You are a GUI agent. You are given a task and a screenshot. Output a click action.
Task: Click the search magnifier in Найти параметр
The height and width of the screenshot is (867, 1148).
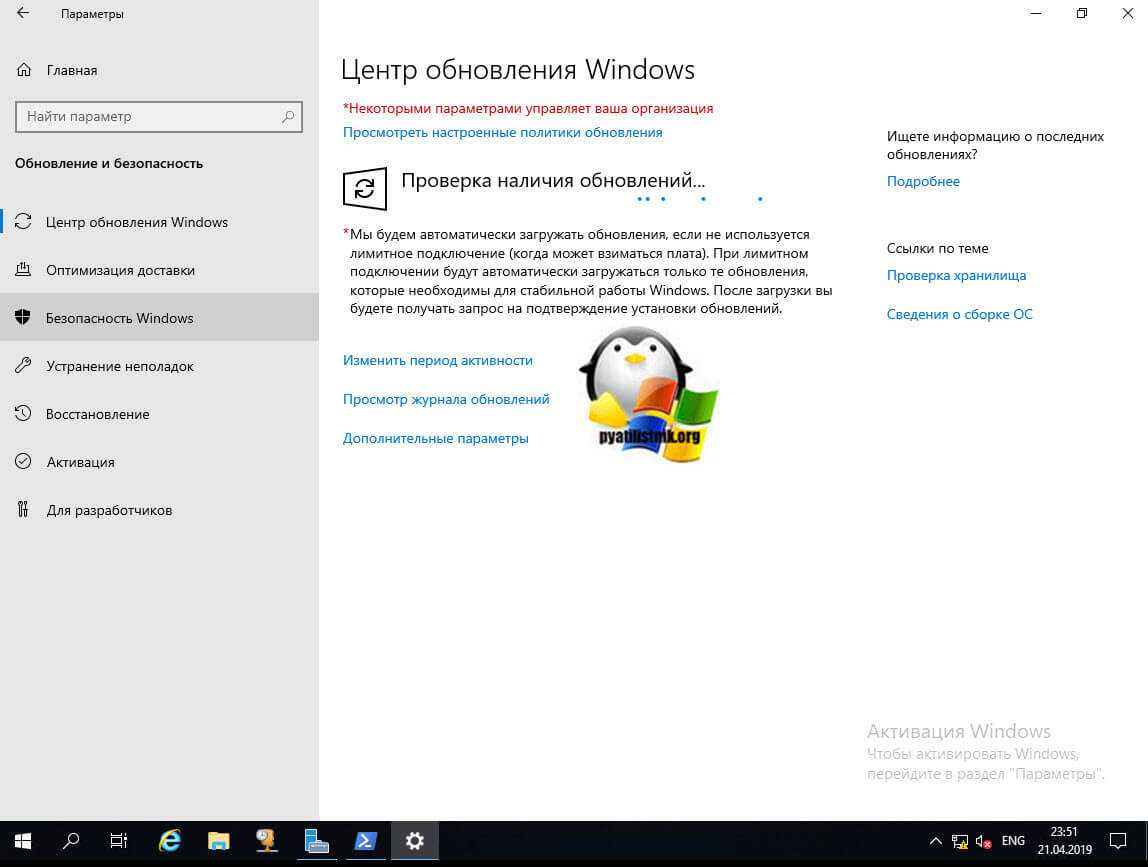point(288,117)
